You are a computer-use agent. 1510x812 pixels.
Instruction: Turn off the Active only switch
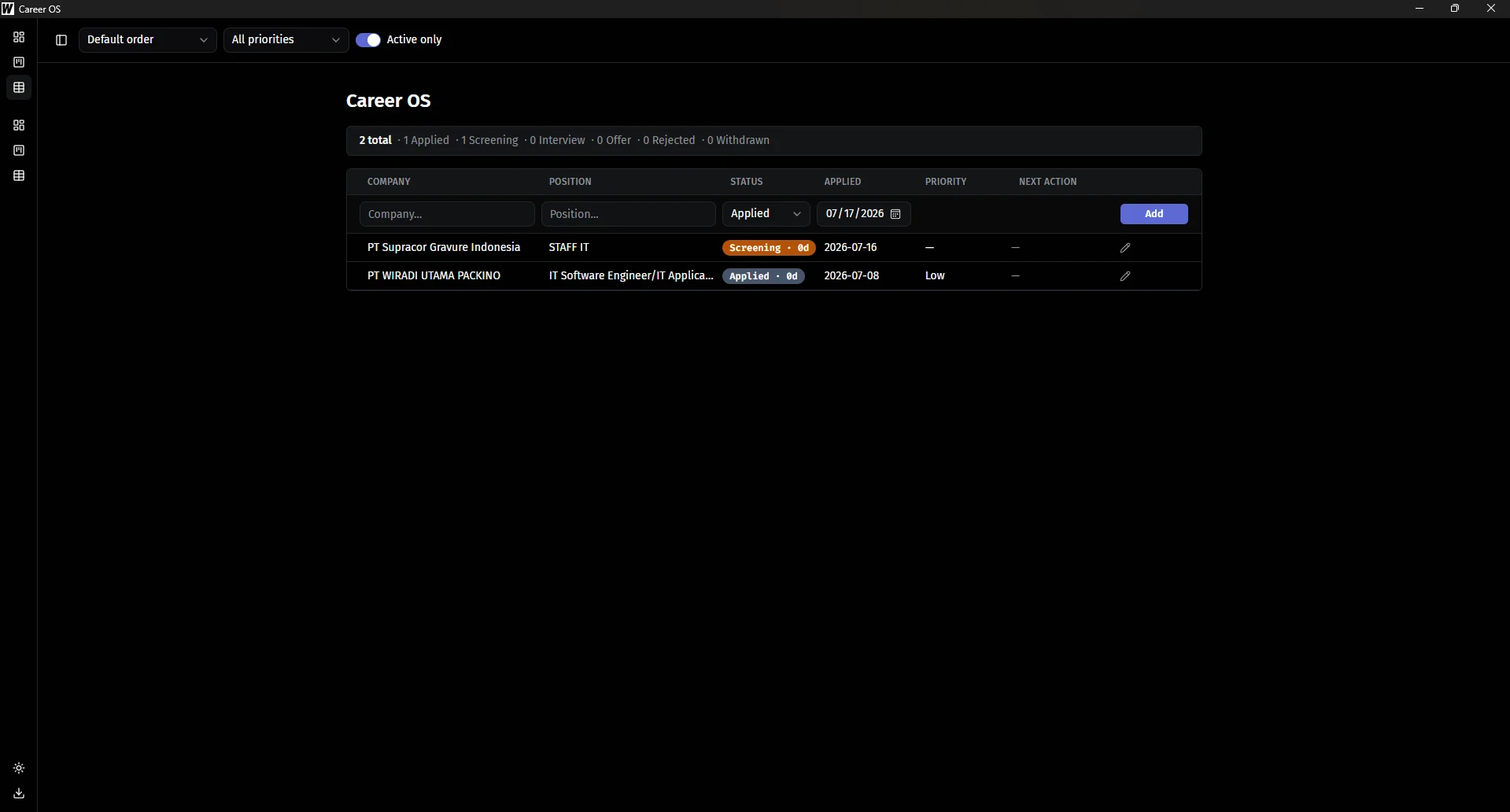[368, 40]
